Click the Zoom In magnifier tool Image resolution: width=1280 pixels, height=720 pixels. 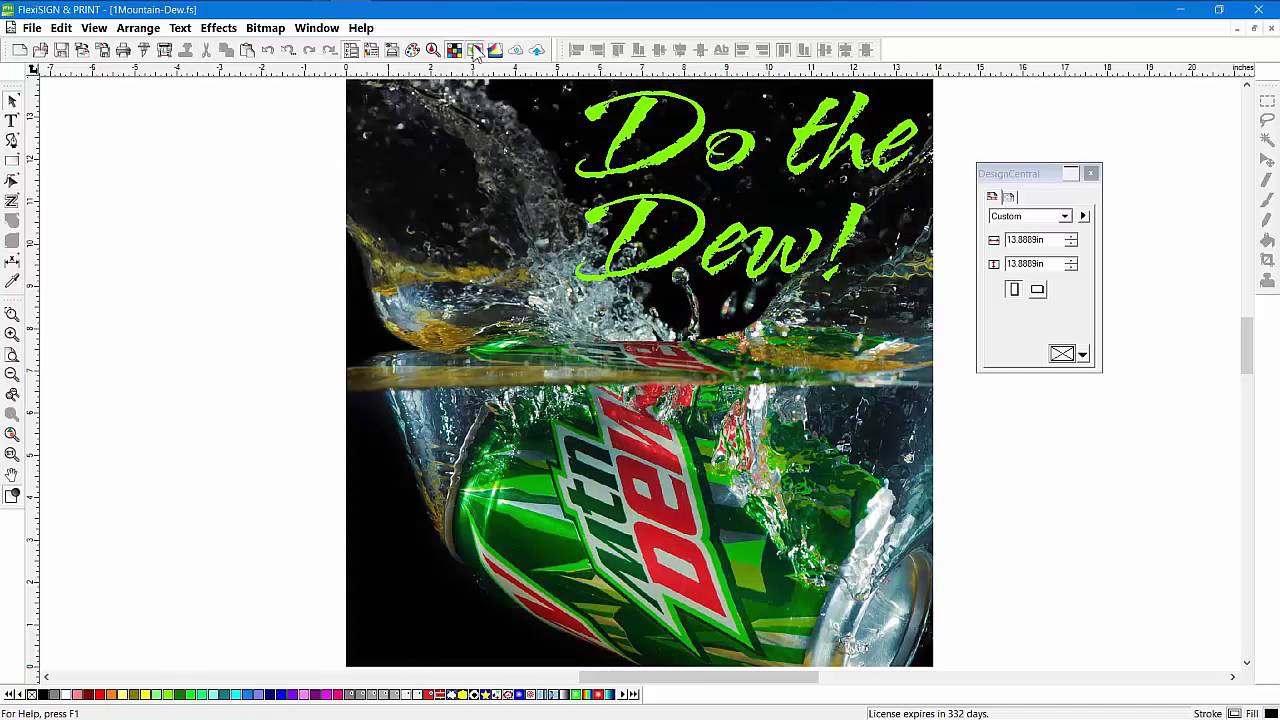[12, 334]
